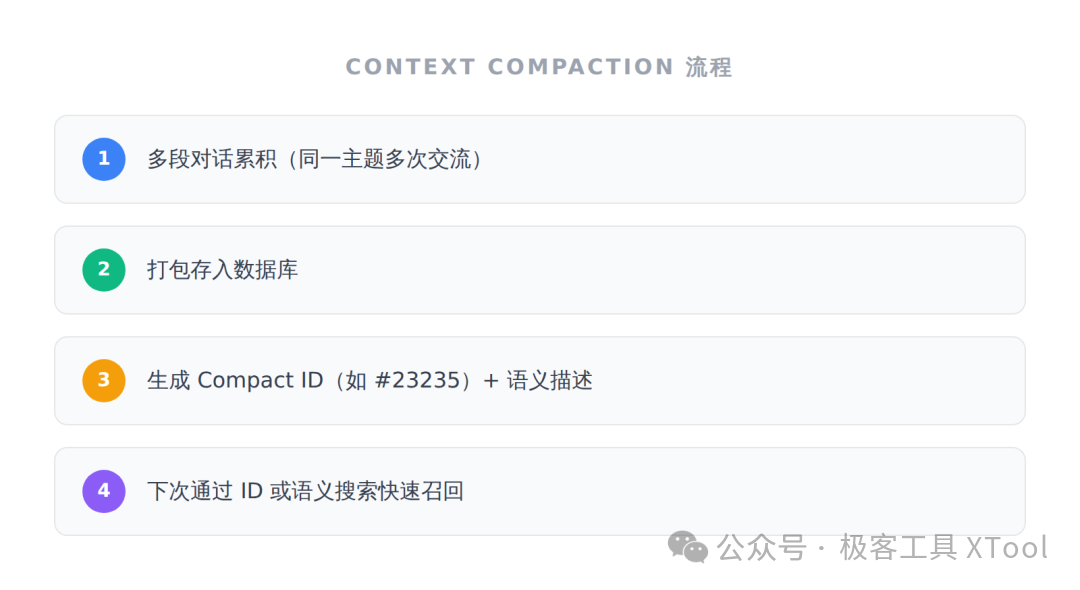
Task: Click the 语义描述 text in step three
Action: (550, 381)
